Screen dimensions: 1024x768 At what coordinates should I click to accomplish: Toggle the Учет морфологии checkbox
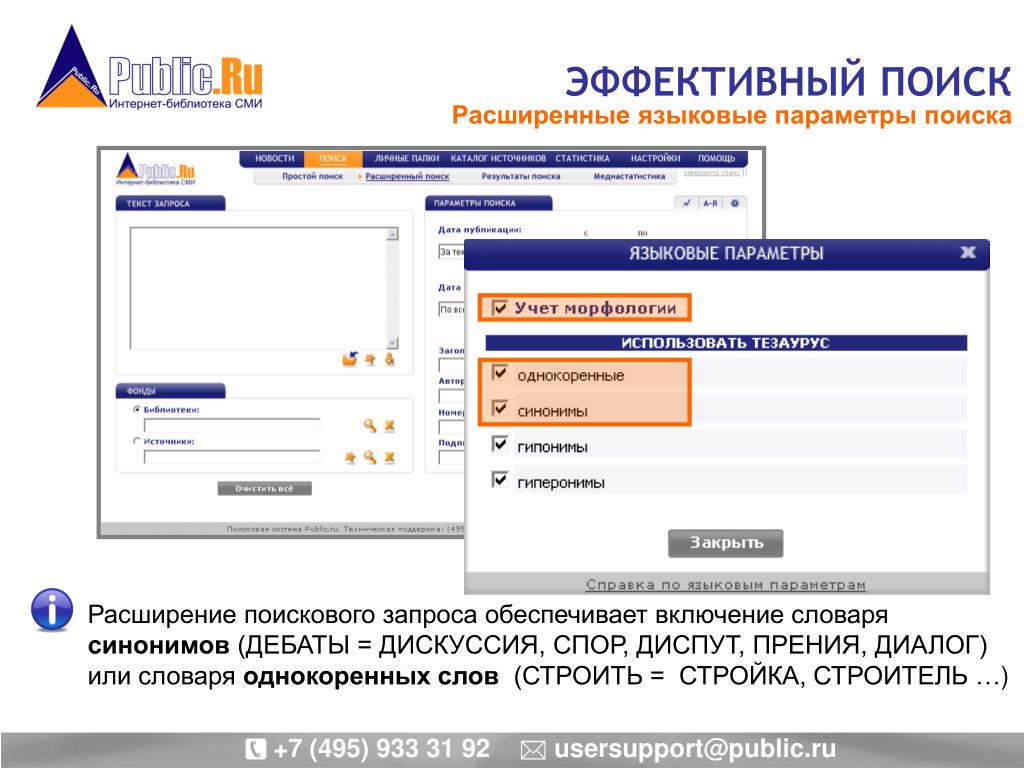pyautogui.click(x=500, y=308)
